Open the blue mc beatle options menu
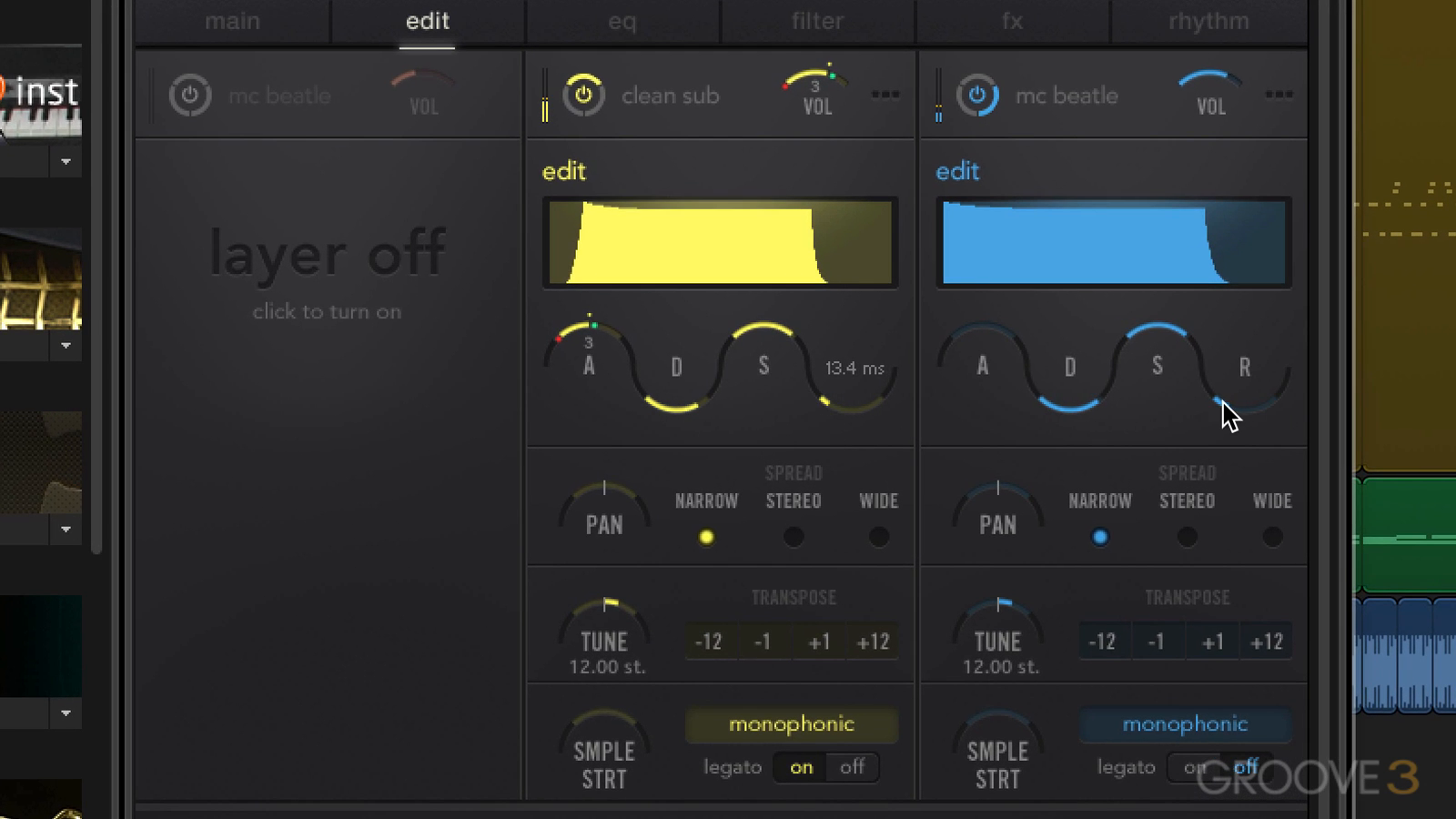1456x819 pixels. pyautogui.click(x=1279, y=95)
